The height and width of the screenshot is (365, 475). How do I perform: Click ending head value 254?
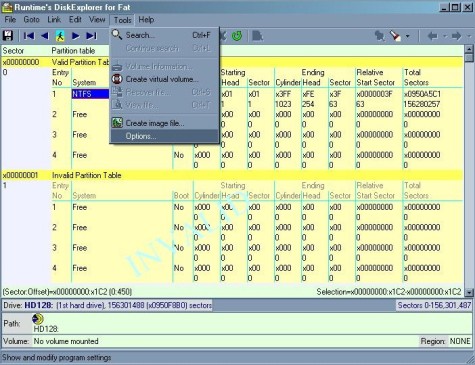click(308, 104)
